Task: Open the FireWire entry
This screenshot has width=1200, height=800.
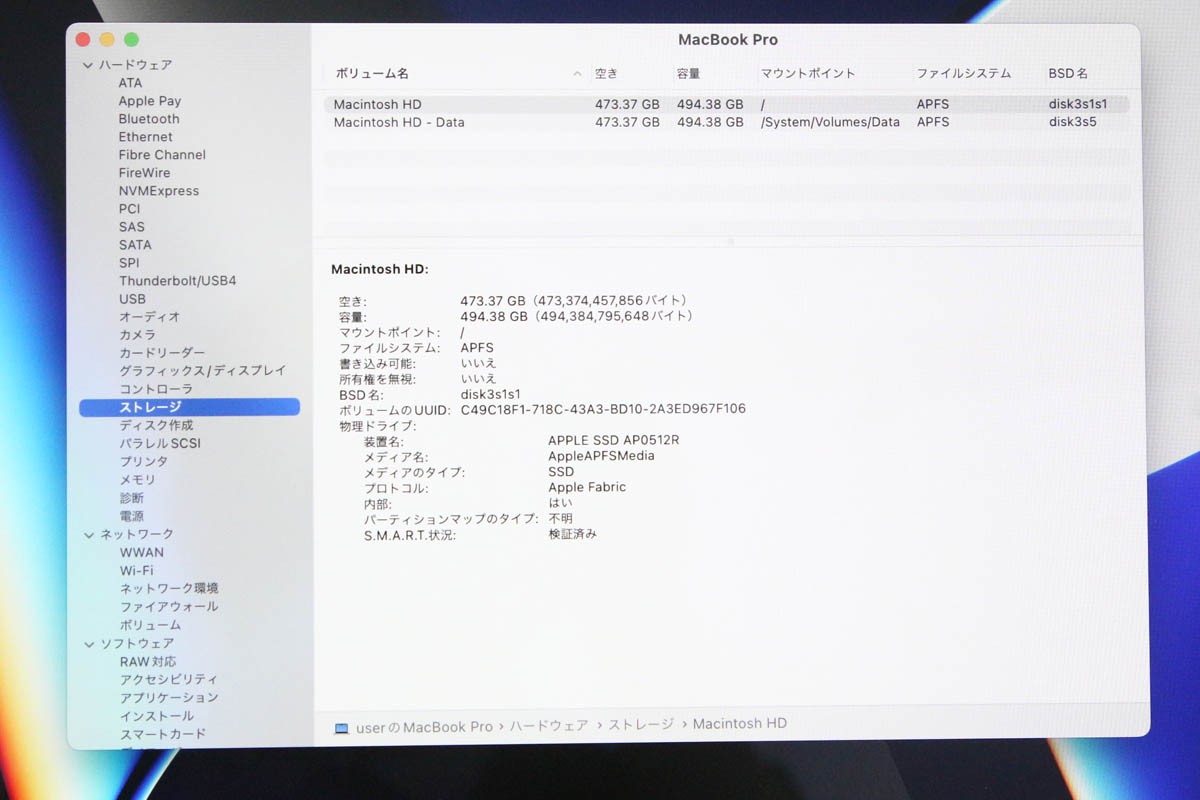Action: coord(144,173)
